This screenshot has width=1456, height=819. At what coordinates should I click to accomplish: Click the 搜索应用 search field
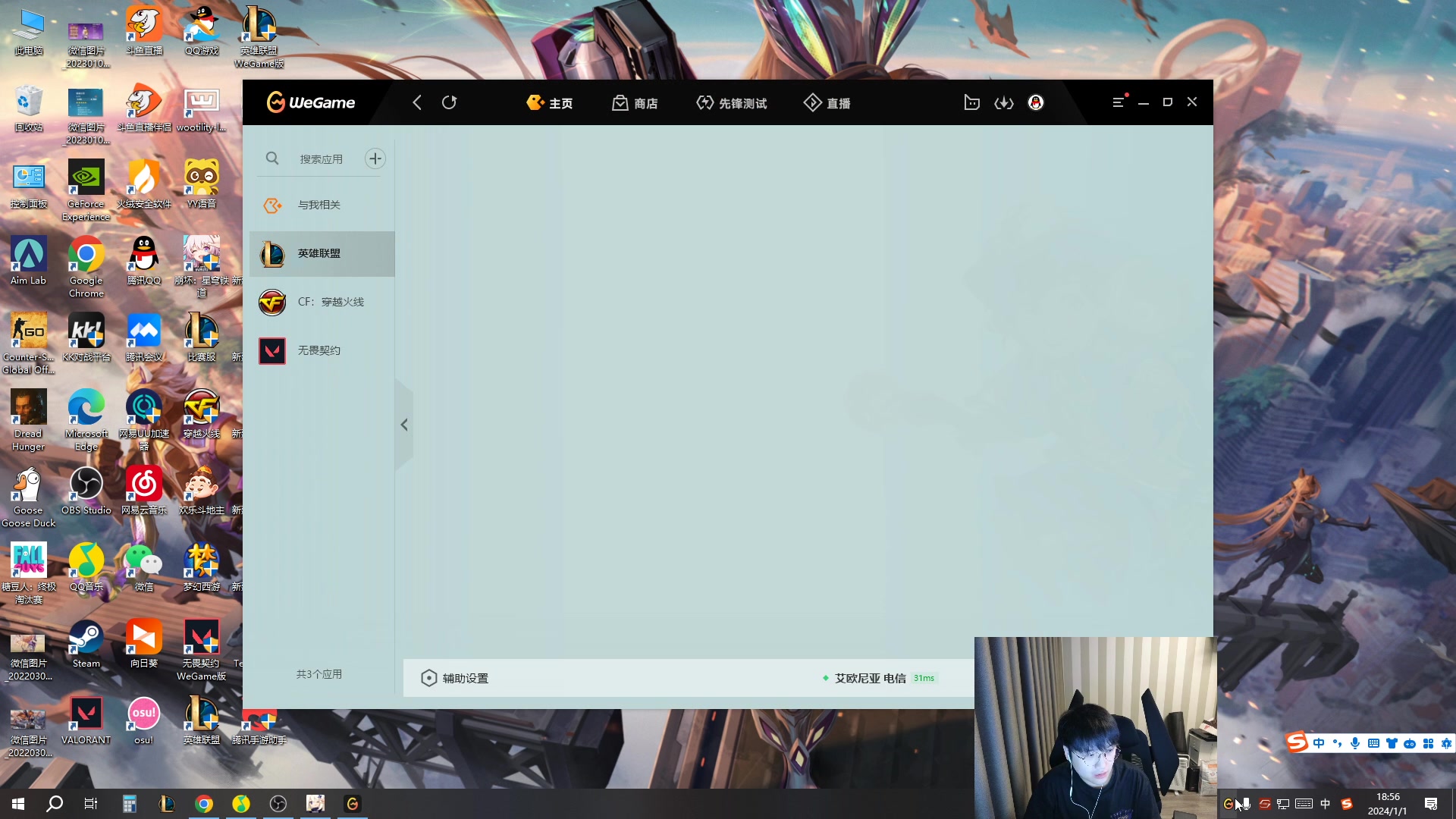pyautogui.click(x=322, y=159)
